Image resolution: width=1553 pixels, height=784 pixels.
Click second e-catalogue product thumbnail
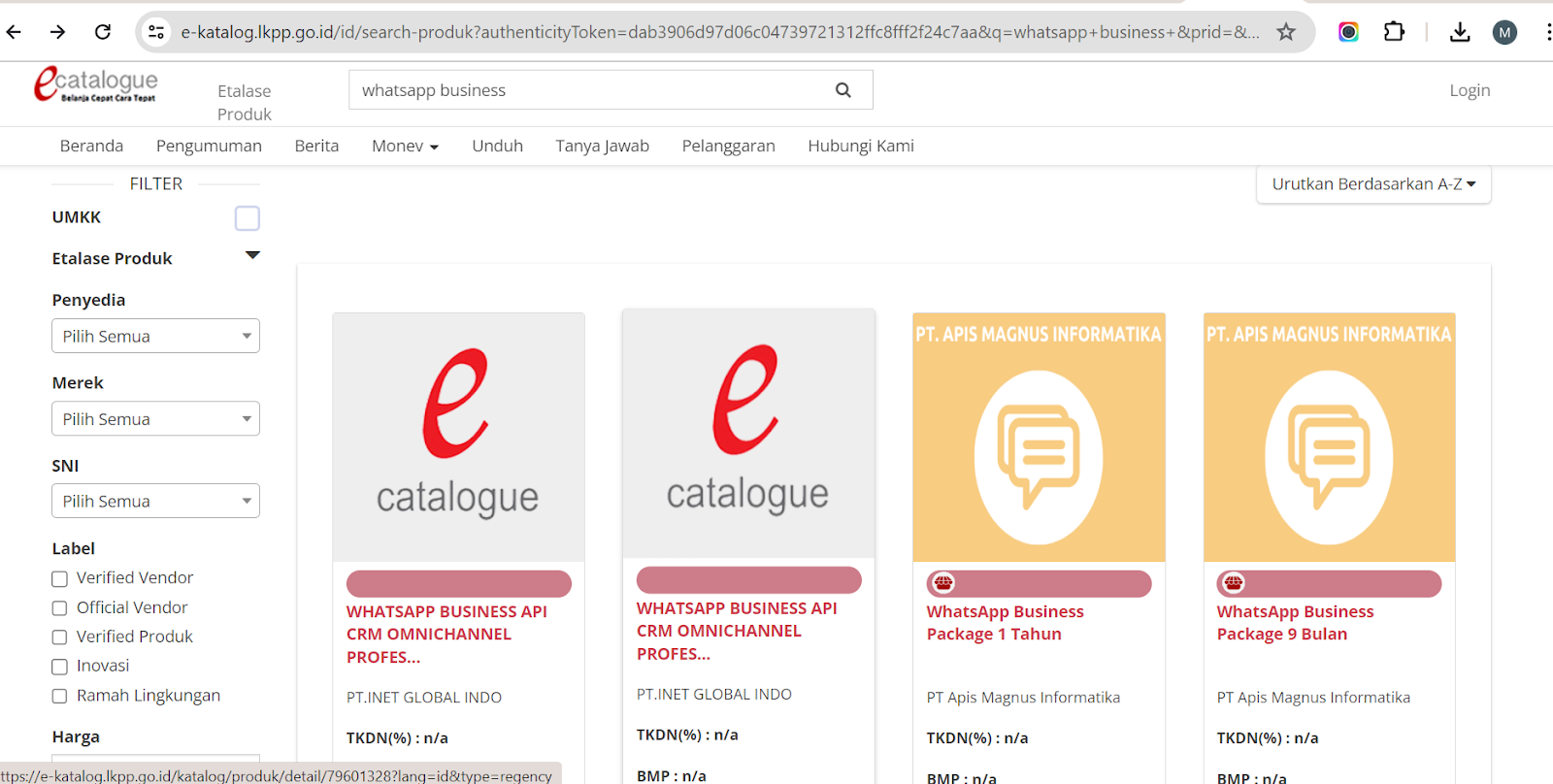click(748, 434)
